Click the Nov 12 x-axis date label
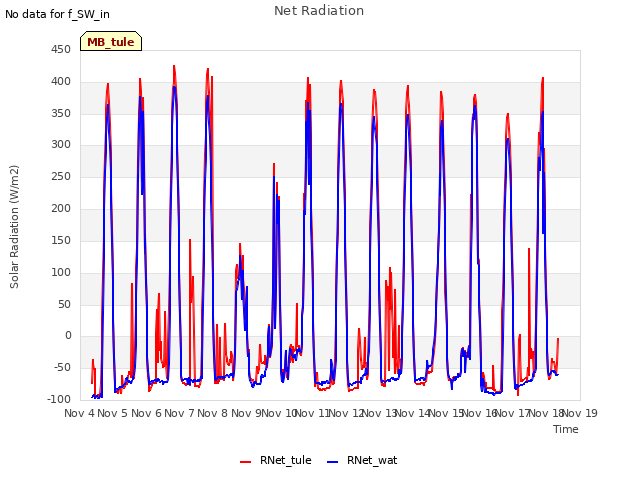The width and height of the screenshot is (640, 480). [x=346, y=413]
